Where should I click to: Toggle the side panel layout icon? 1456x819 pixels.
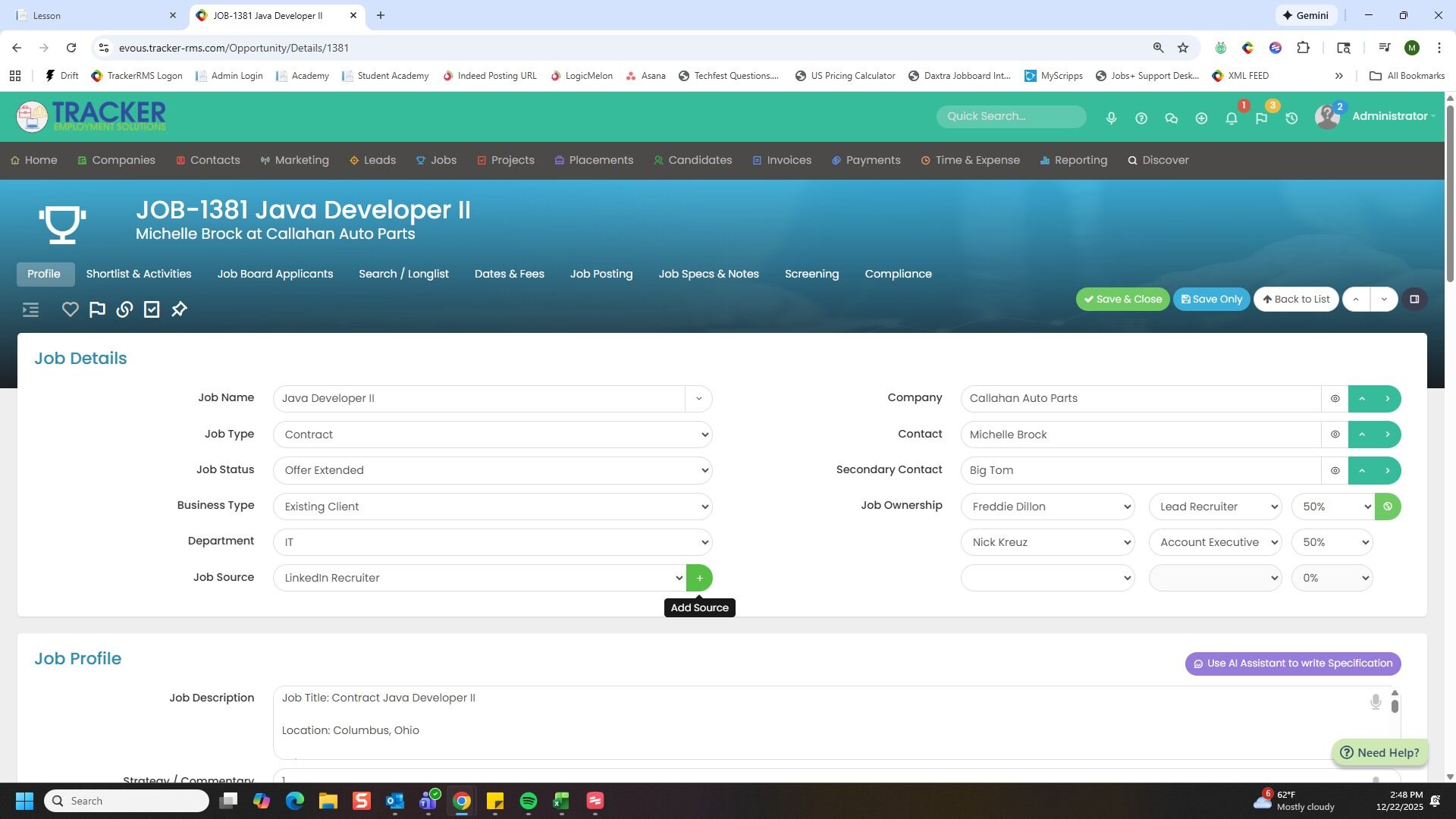[1414, 299]
